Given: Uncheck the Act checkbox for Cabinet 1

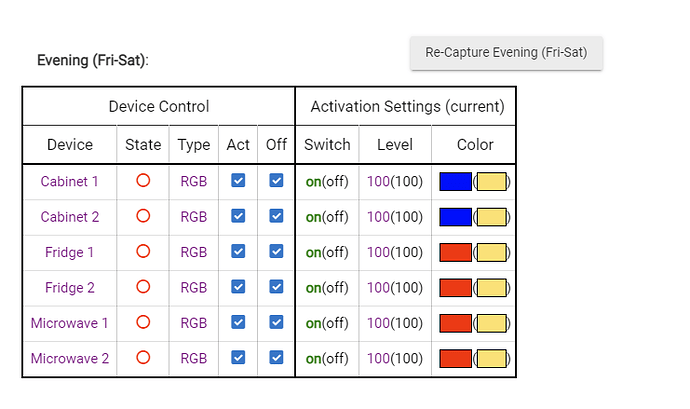Looking at the screenshot, I should click(238, 181).
